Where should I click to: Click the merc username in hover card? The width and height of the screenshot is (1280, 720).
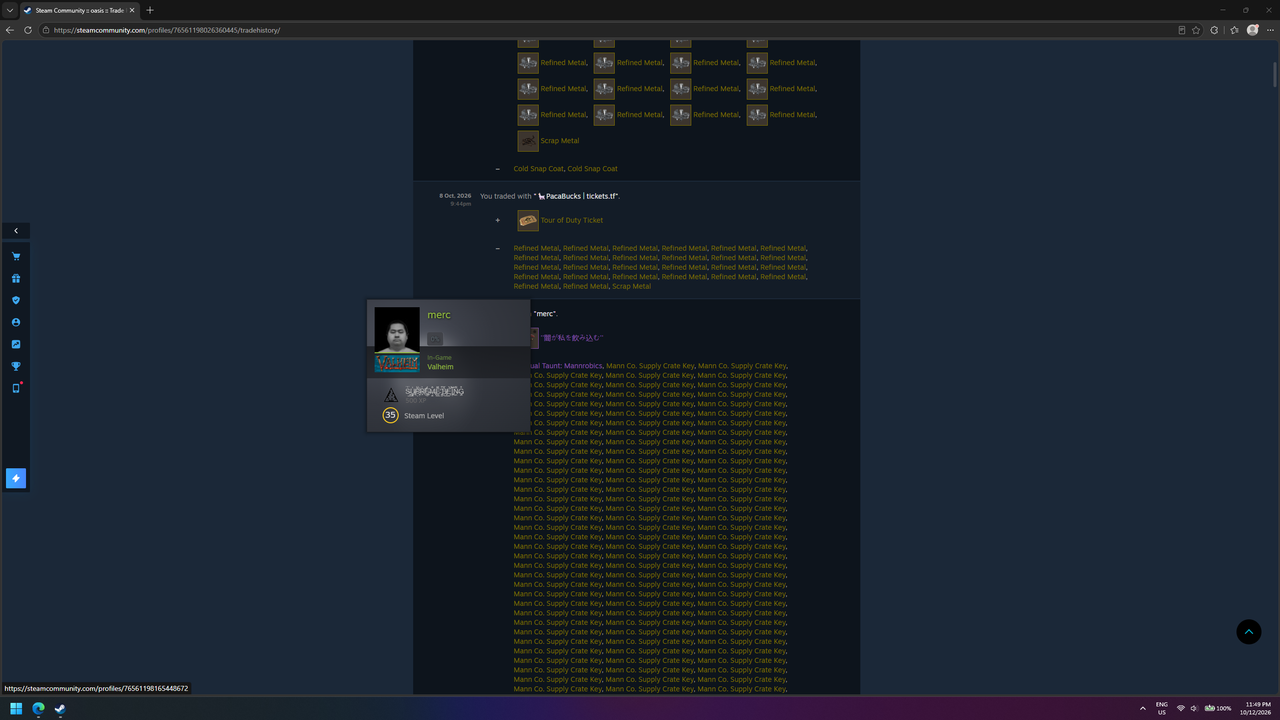(x=439, y=315)
